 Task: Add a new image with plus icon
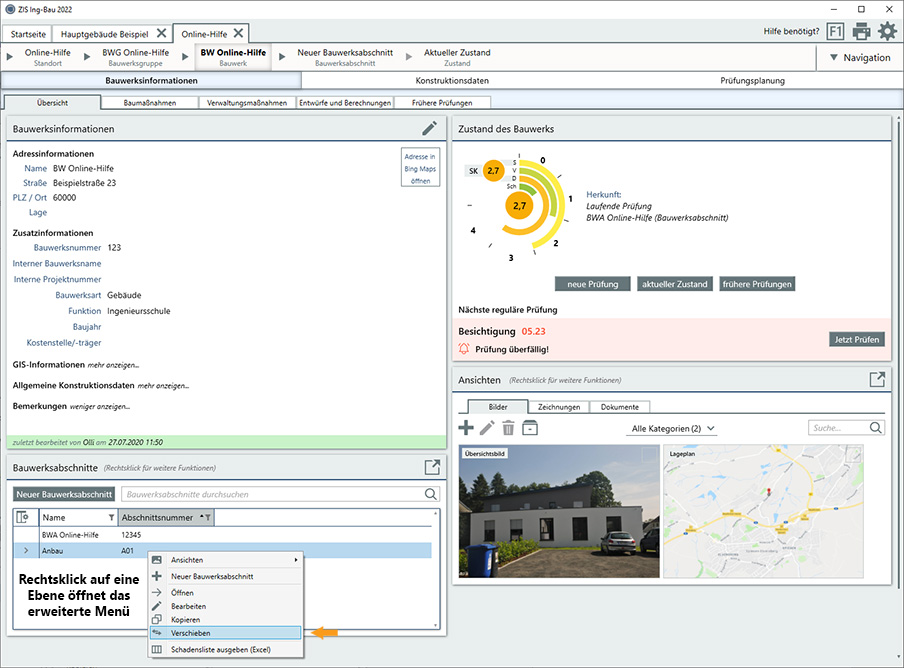coord(466,428)
